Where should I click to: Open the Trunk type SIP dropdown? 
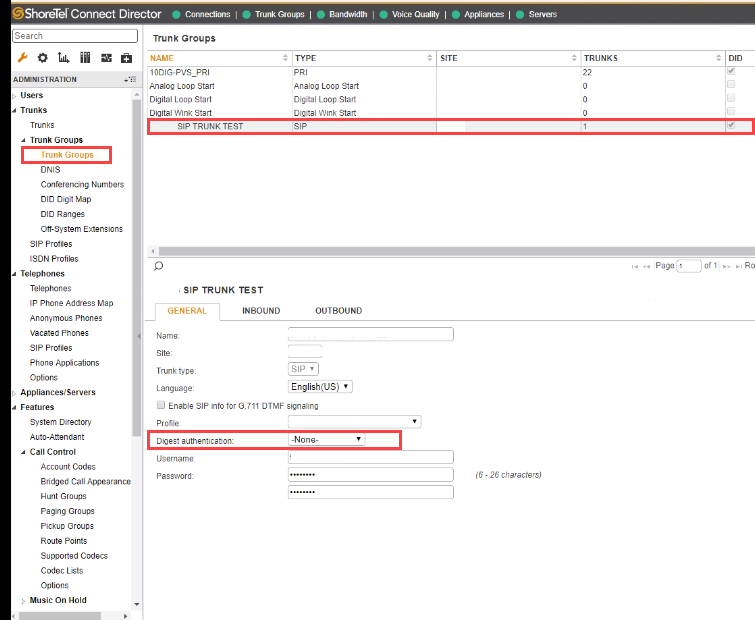click(x=303, y=369)
